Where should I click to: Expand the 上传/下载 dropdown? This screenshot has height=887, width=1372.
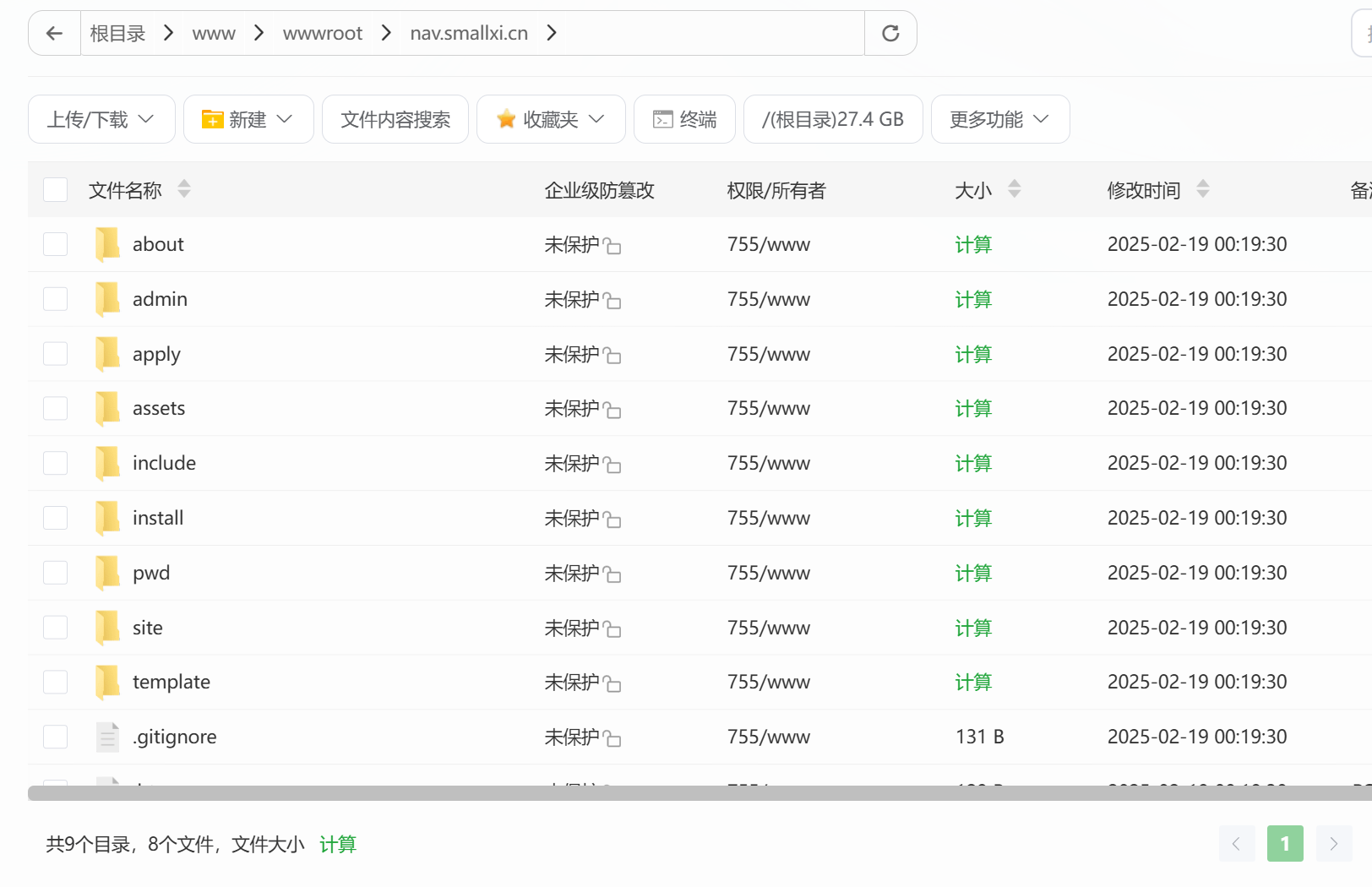click(101, 119)
